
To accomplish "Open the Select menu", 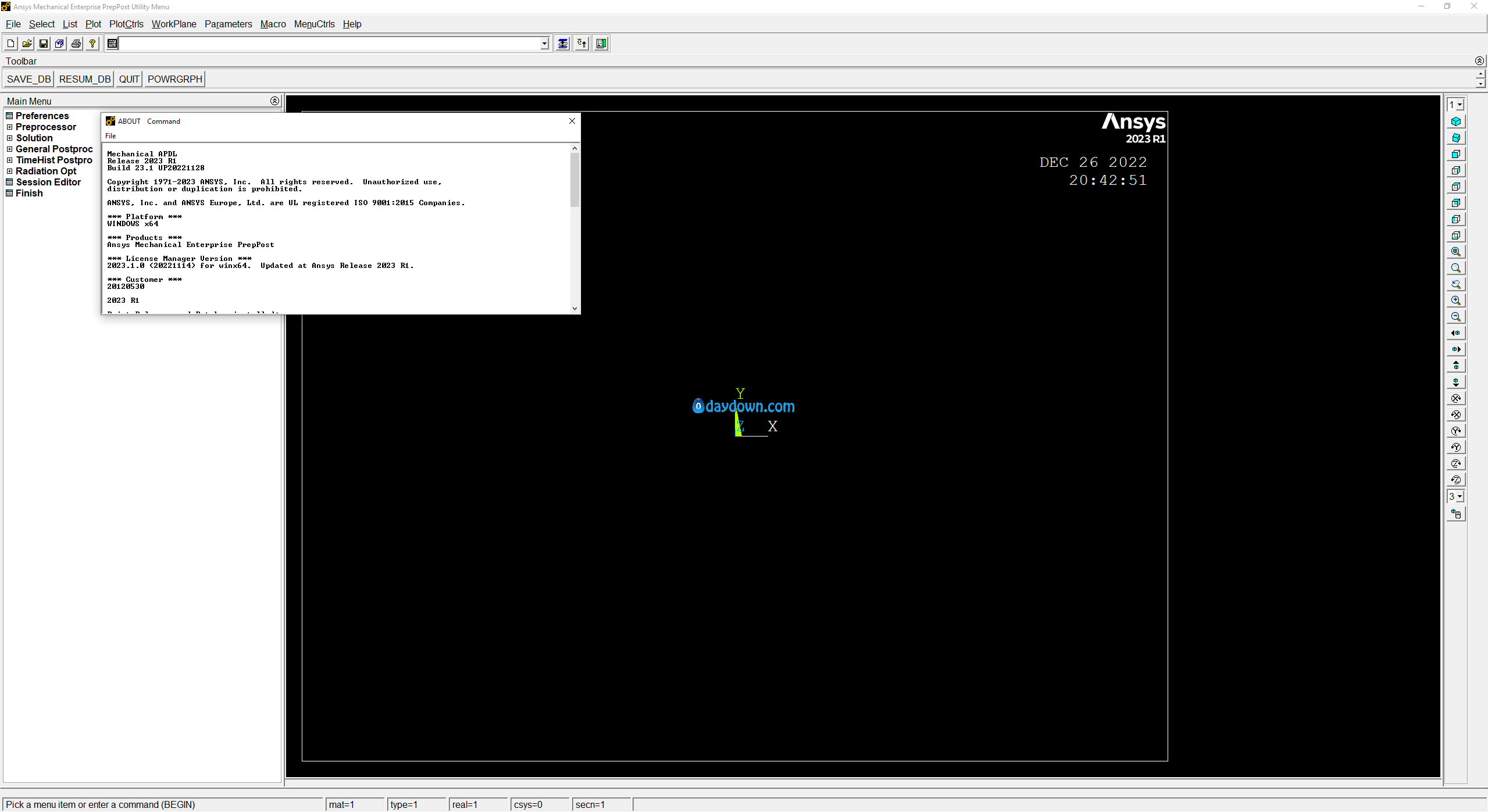I will pos(42,24).
